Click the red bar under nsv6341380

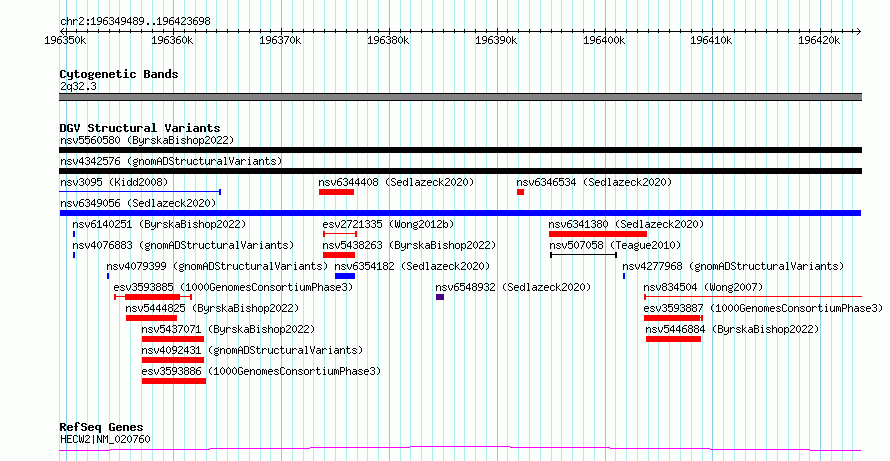[x=598, y=234]
